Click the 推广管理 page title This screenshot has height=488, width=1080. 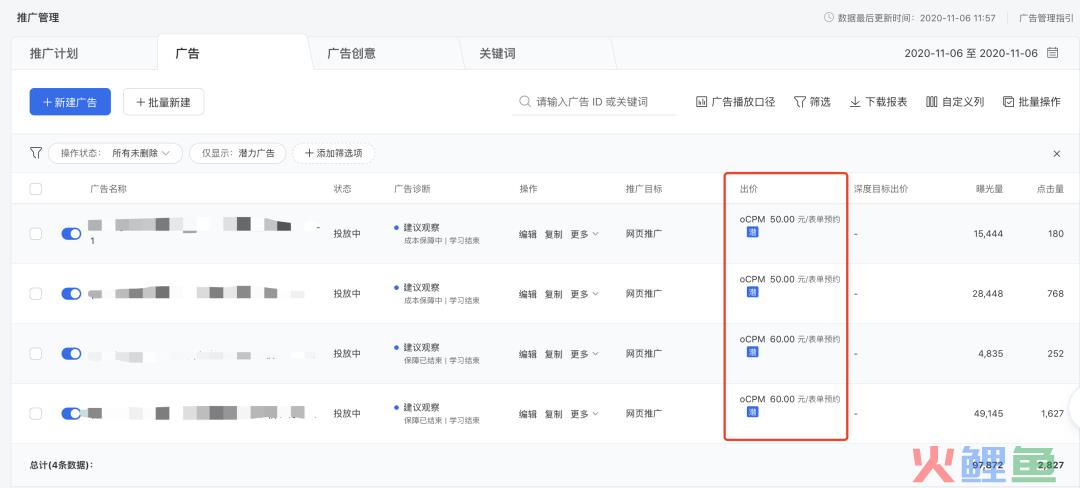pyautogui.click(x=38, y=17)
